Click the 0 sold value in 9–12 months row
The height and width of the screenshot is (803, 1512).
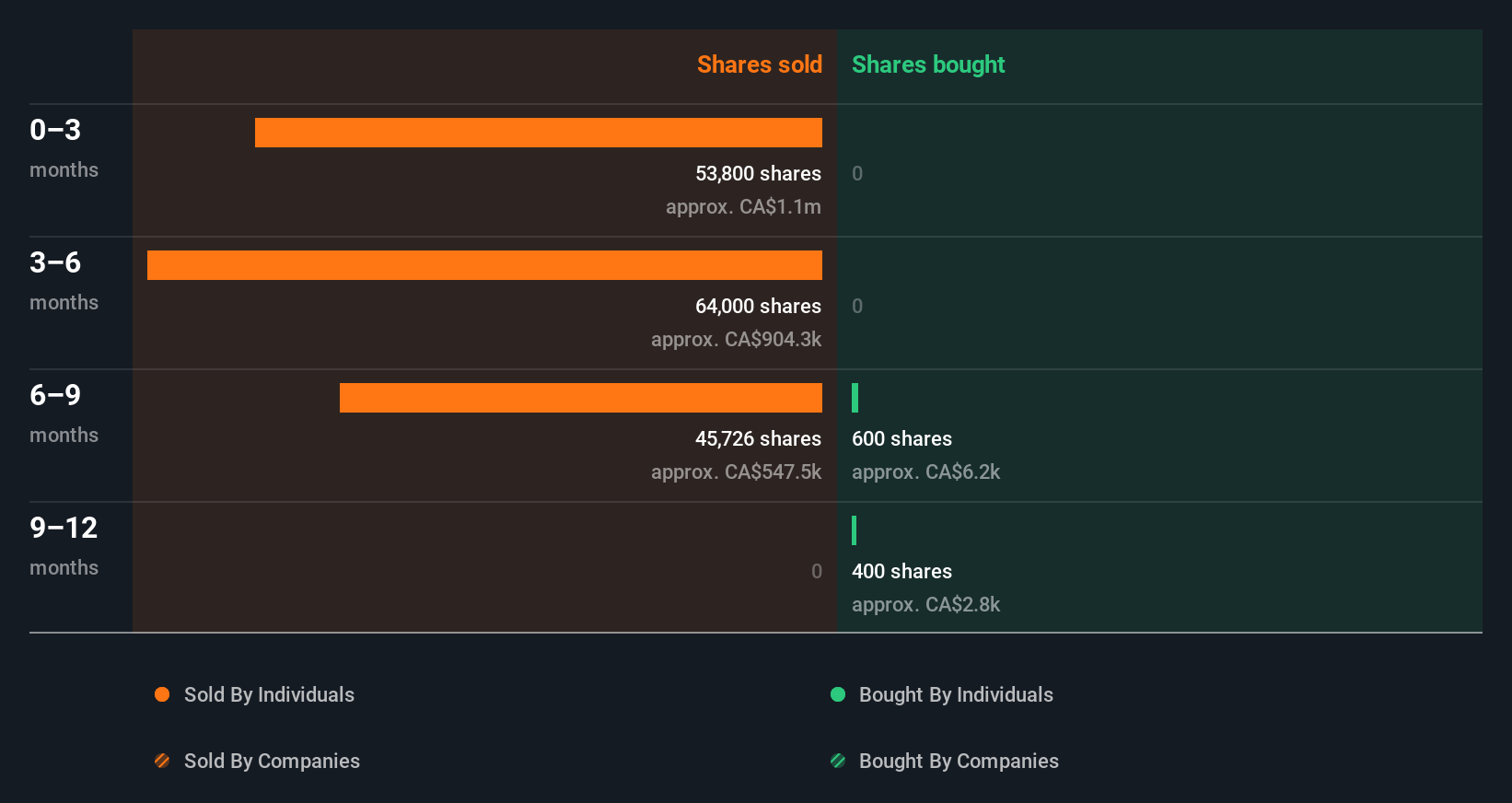pyautogui.click(x=817, y=572)
